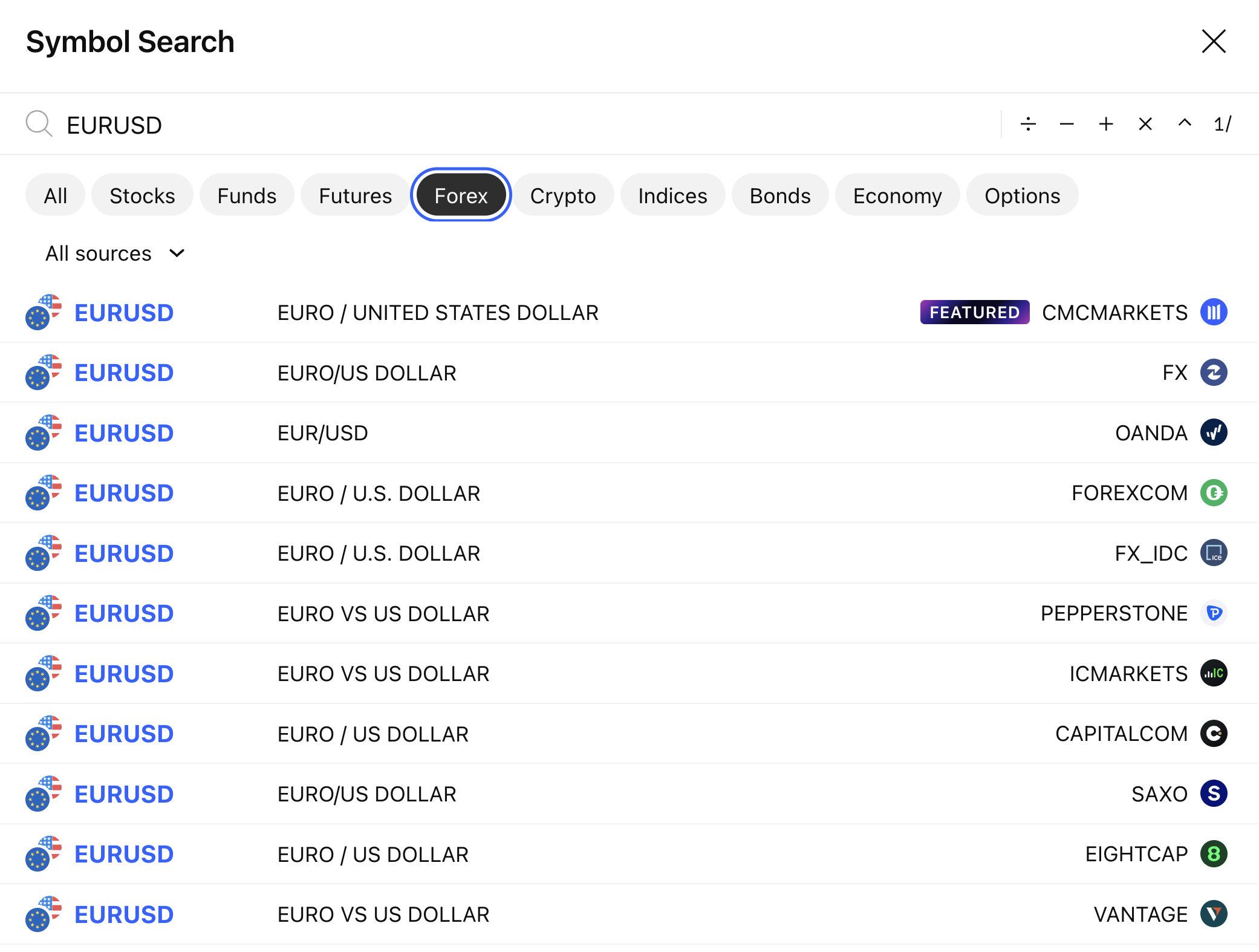Click the multiplication operator icon

(1145, 124)
